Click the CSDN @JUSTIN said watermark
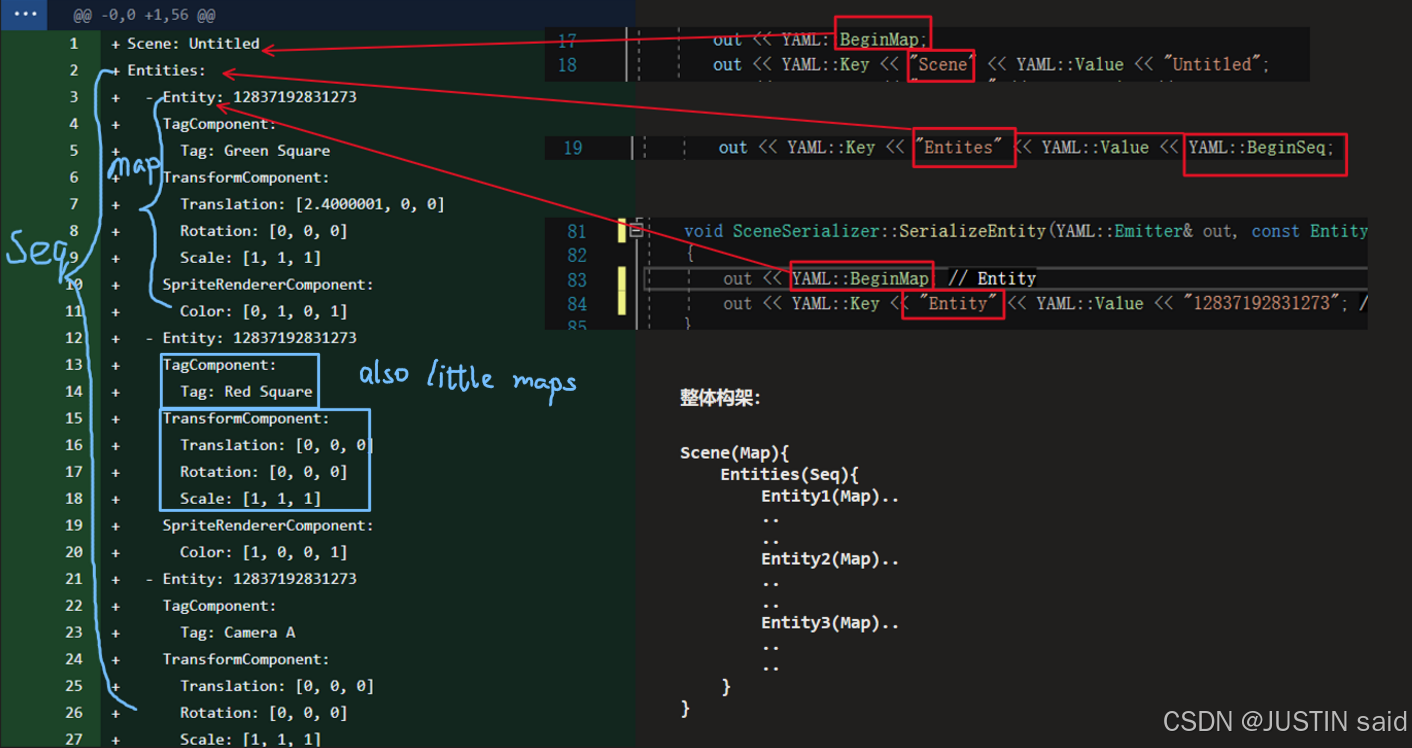1412x748 pixels. [x=1284, y=721]
